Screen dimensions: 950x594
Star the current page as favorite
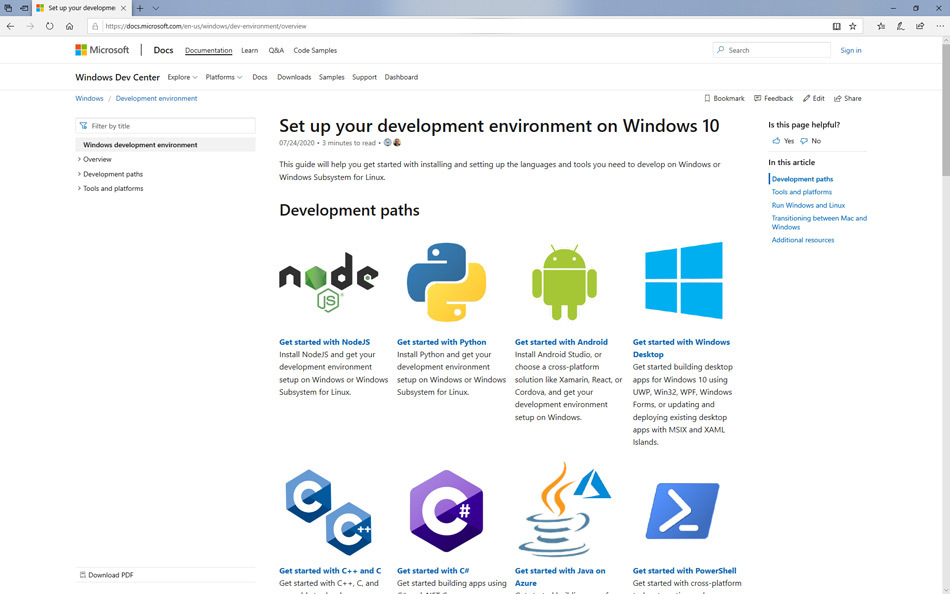tap(853, 26)
